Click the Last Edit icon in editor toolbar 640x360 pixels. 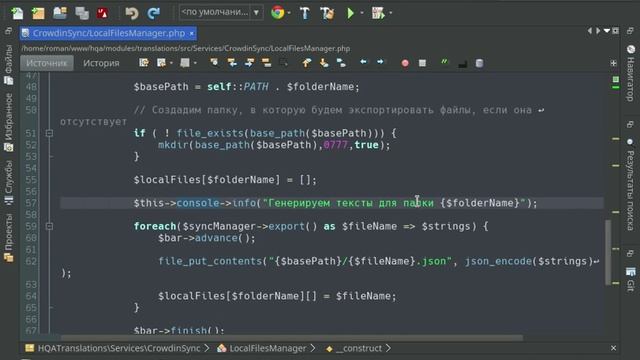coord(144,62)
